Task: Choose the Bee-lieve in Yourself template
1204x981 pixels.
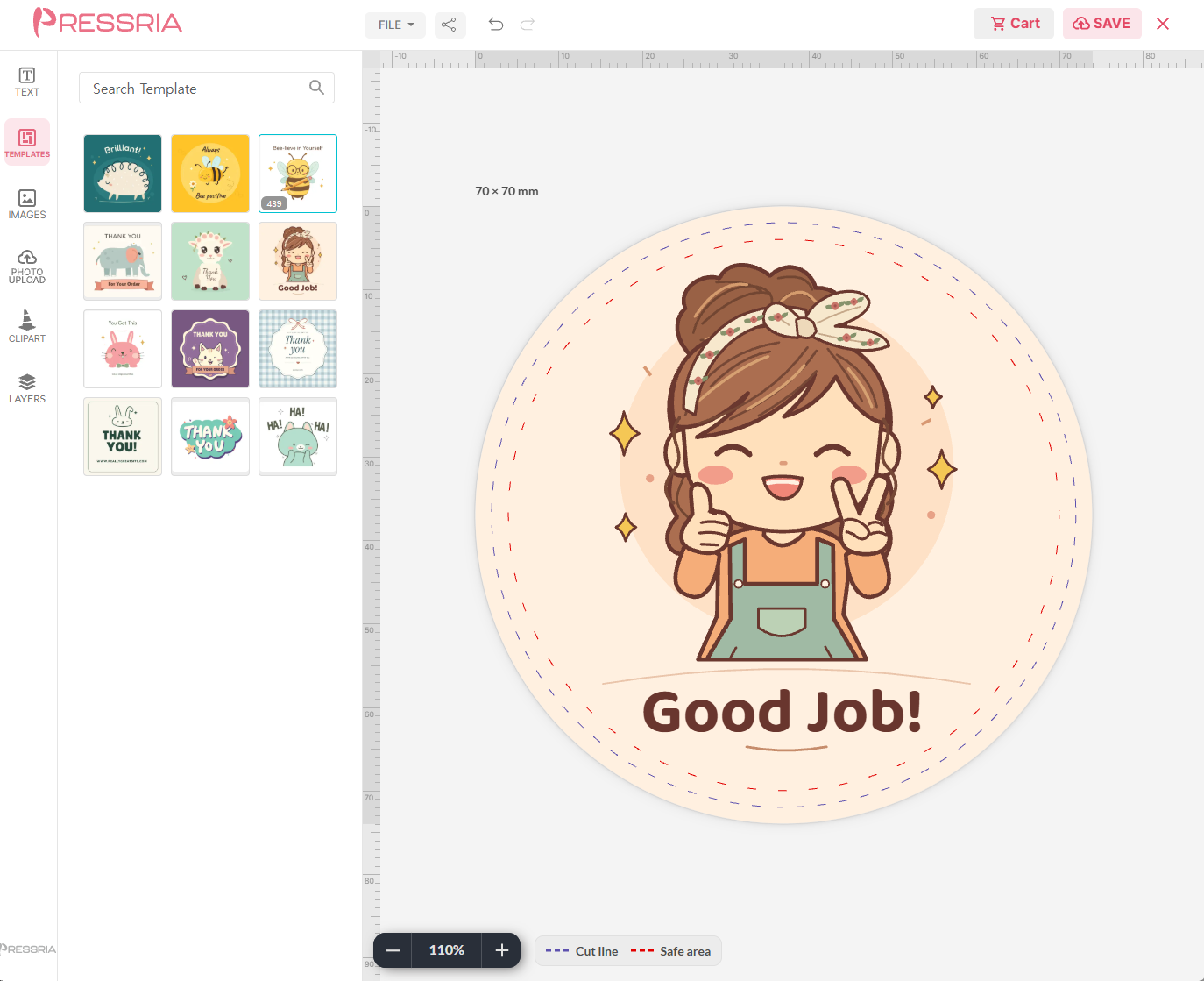Action: (x=298, y=174)
